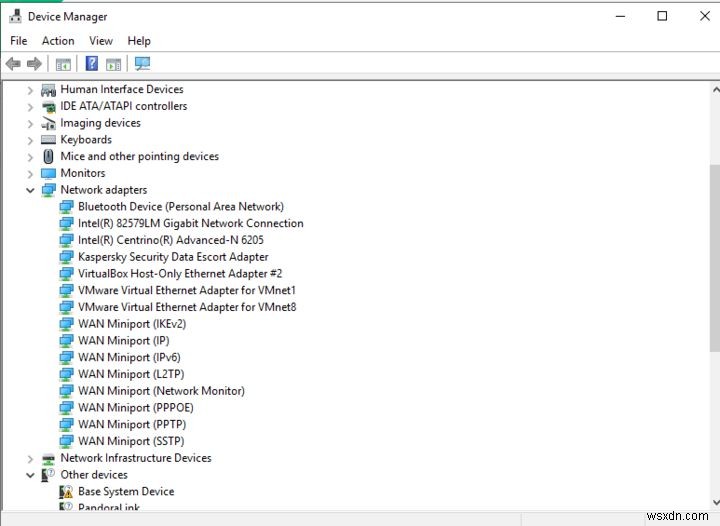Image resolution: width=720 pixels, height=526 pixels.
Task: Expand Imaging devices node
Action: tap(30, 123)
